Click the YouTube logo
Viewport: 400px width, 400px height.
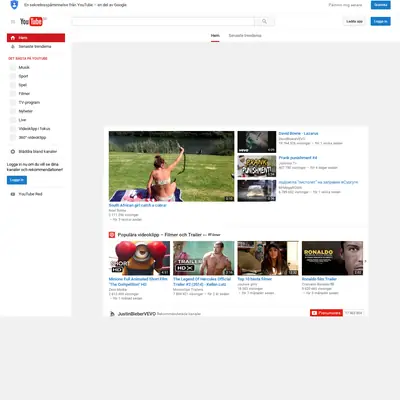[31, 22]
